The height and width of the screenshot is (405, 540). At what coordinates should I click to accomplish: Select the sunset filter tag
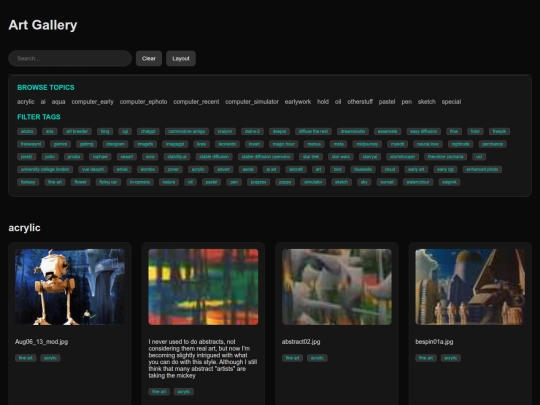click(387, 183)
